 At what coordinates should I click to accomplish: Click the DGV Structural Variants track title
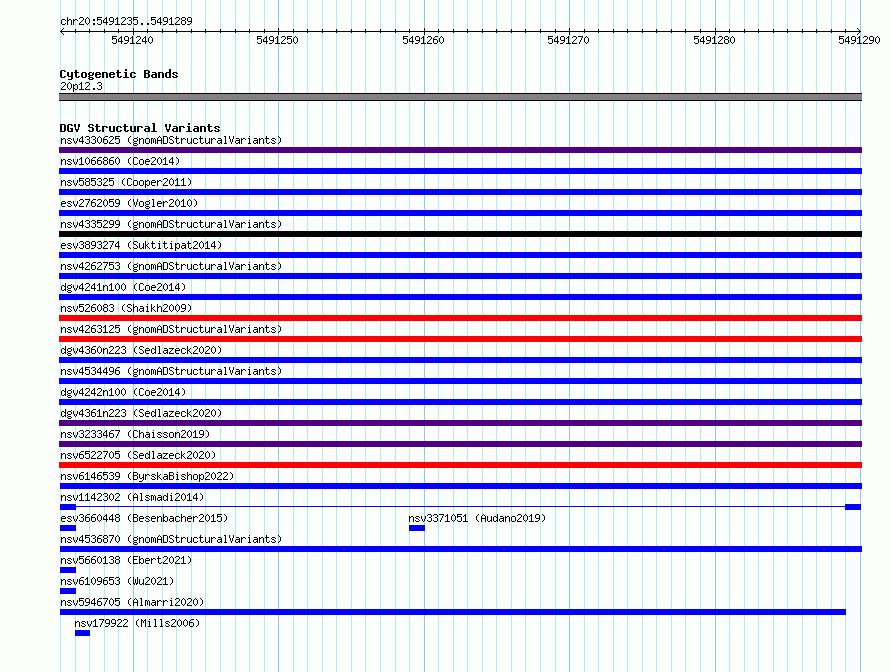tap(140, 128)
